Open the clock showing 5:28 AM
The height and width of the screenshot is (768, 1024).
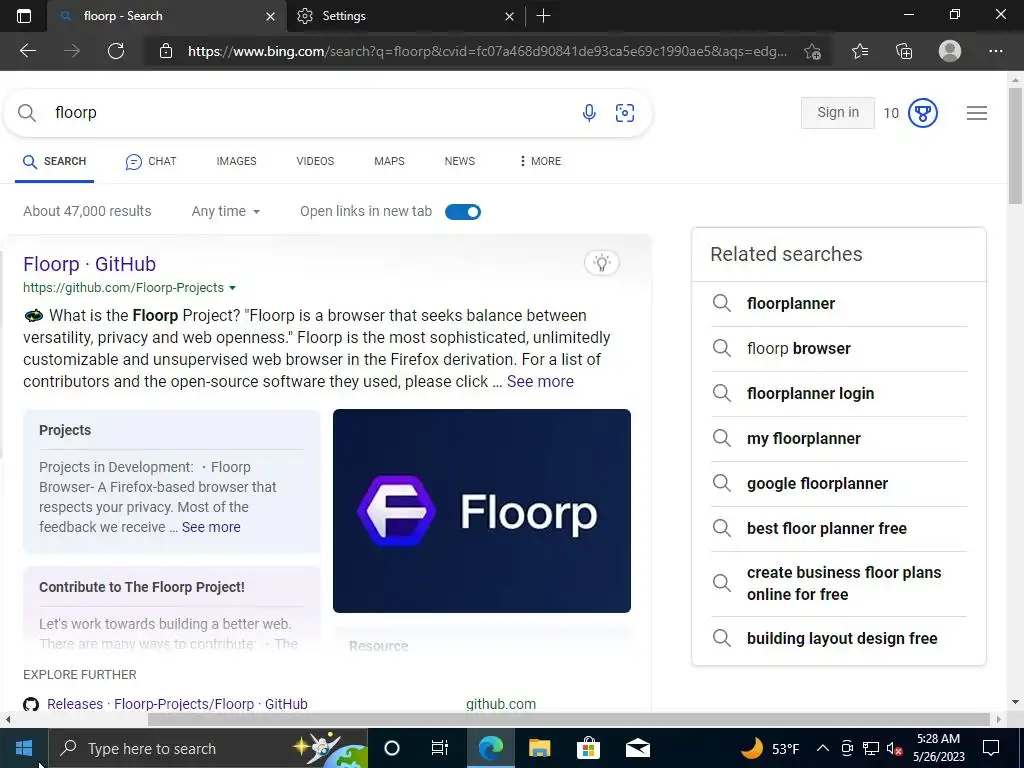(938, 748)
